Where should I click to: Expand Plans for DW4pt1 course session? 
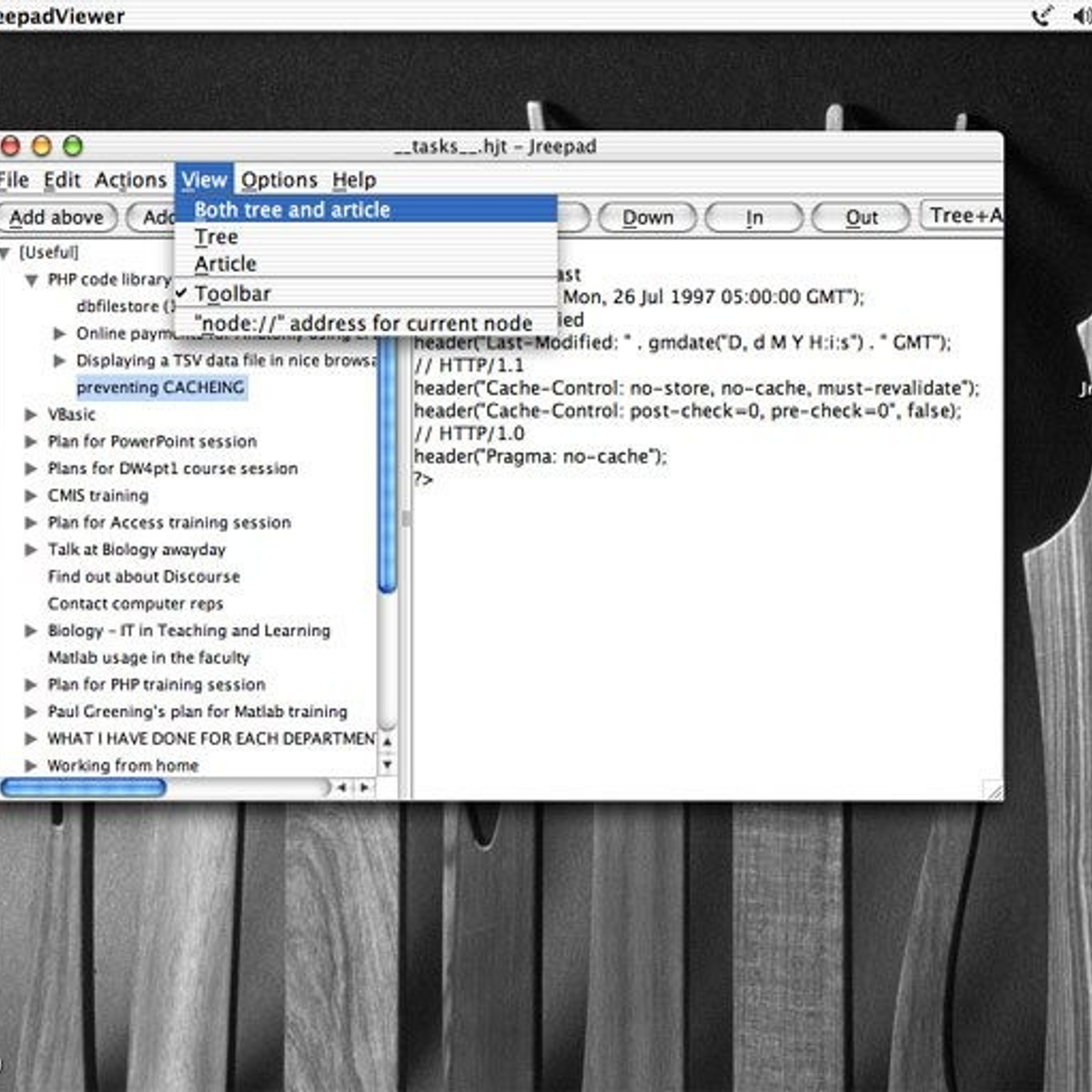(x=31, y=469)
